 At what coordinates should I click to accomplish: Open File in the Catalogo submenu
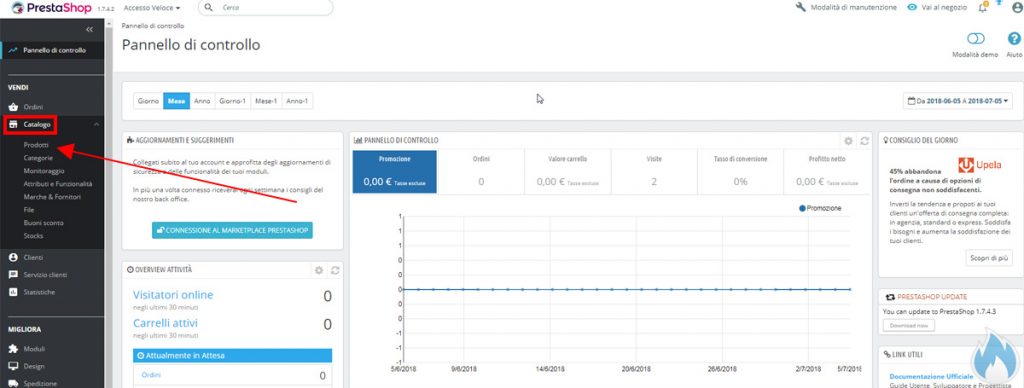[x=29, y=210]
